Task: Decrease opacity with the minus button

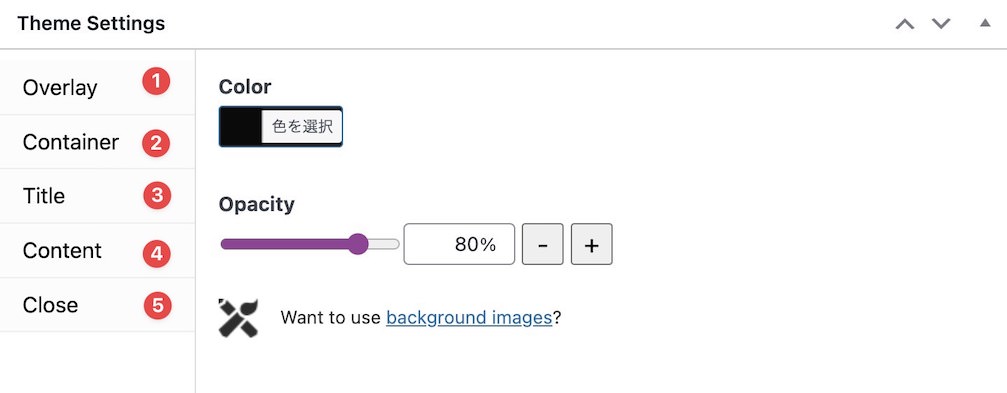Action: click(x=543, y=244)
